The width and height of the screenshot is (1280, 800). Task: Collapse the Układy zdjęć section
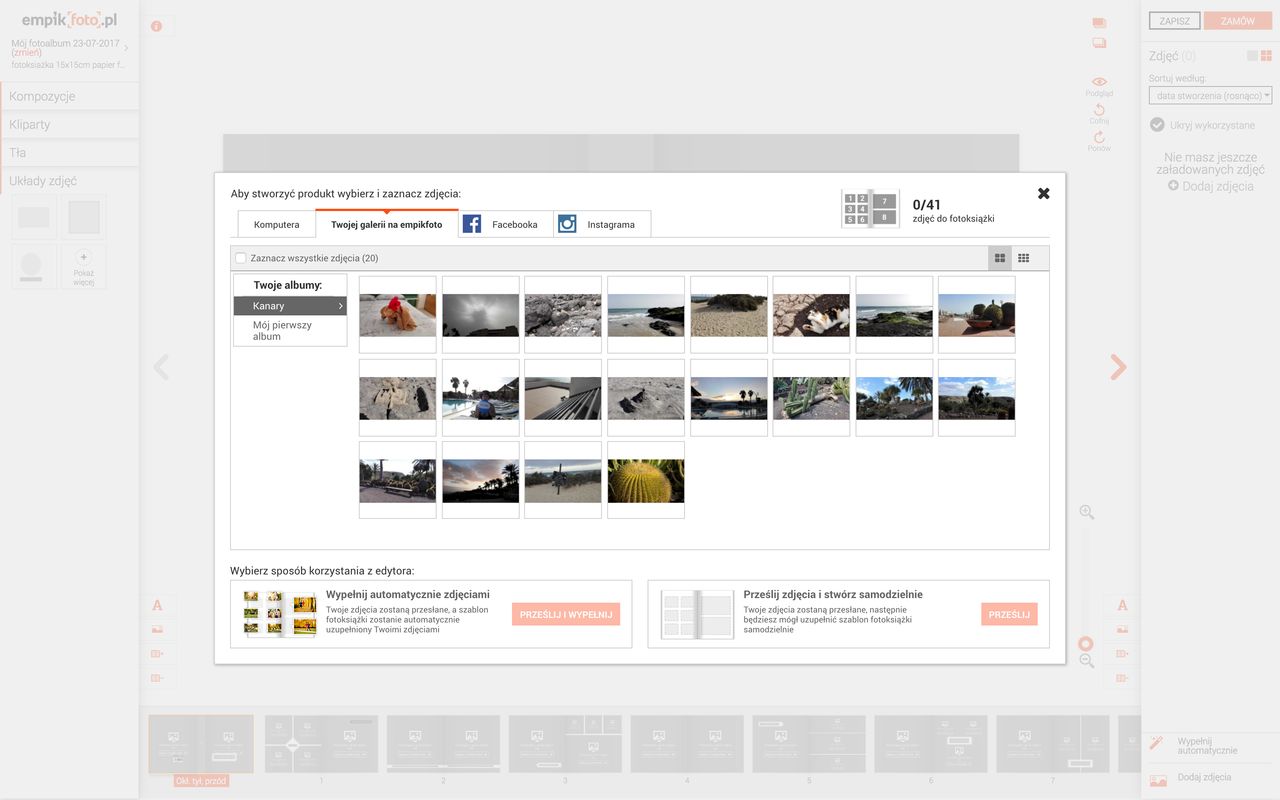click(x=69, y=181)
